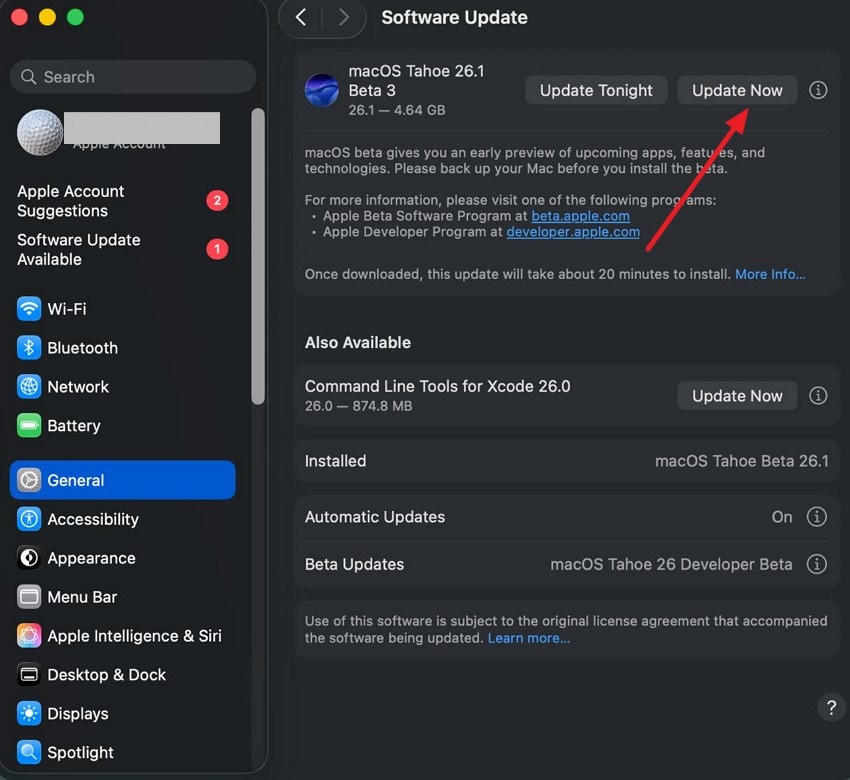Click the Wi-Fi icon in sidebar
The height and width of the screenshot is (780, 850).
click(x=29, y=309)
